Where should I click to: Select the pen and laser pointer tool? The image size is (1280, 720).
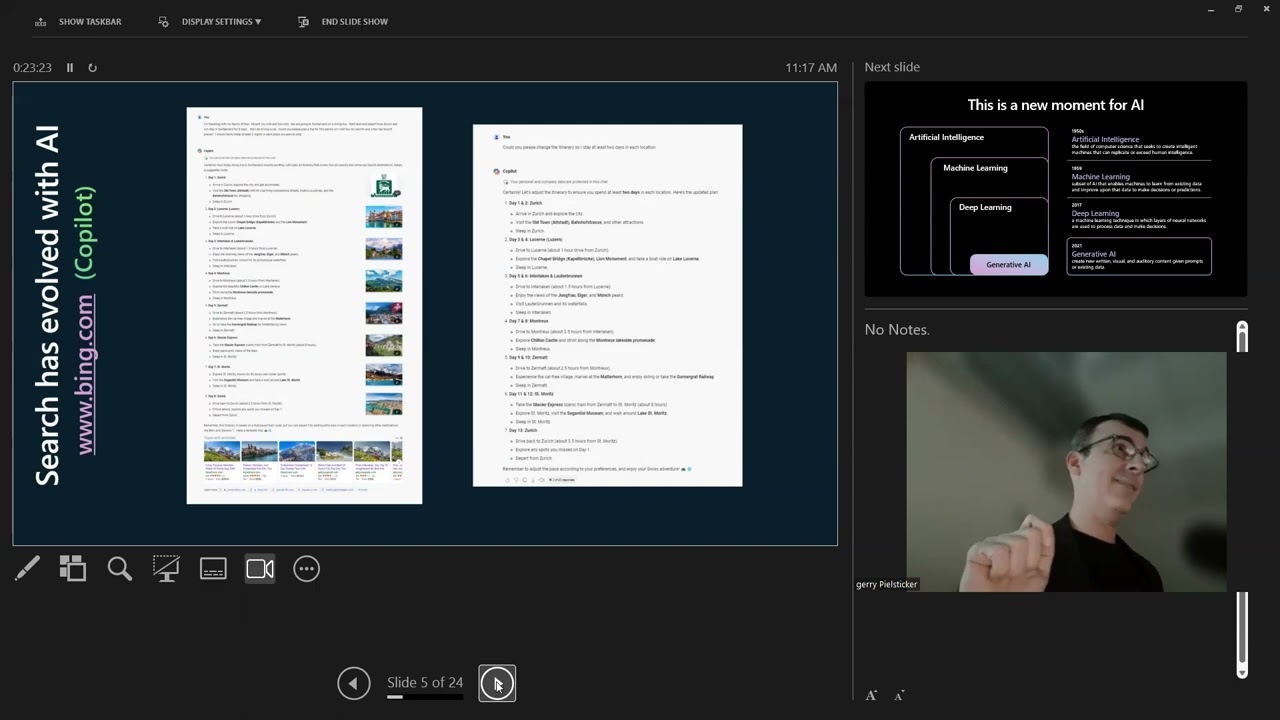click(27, 569)
